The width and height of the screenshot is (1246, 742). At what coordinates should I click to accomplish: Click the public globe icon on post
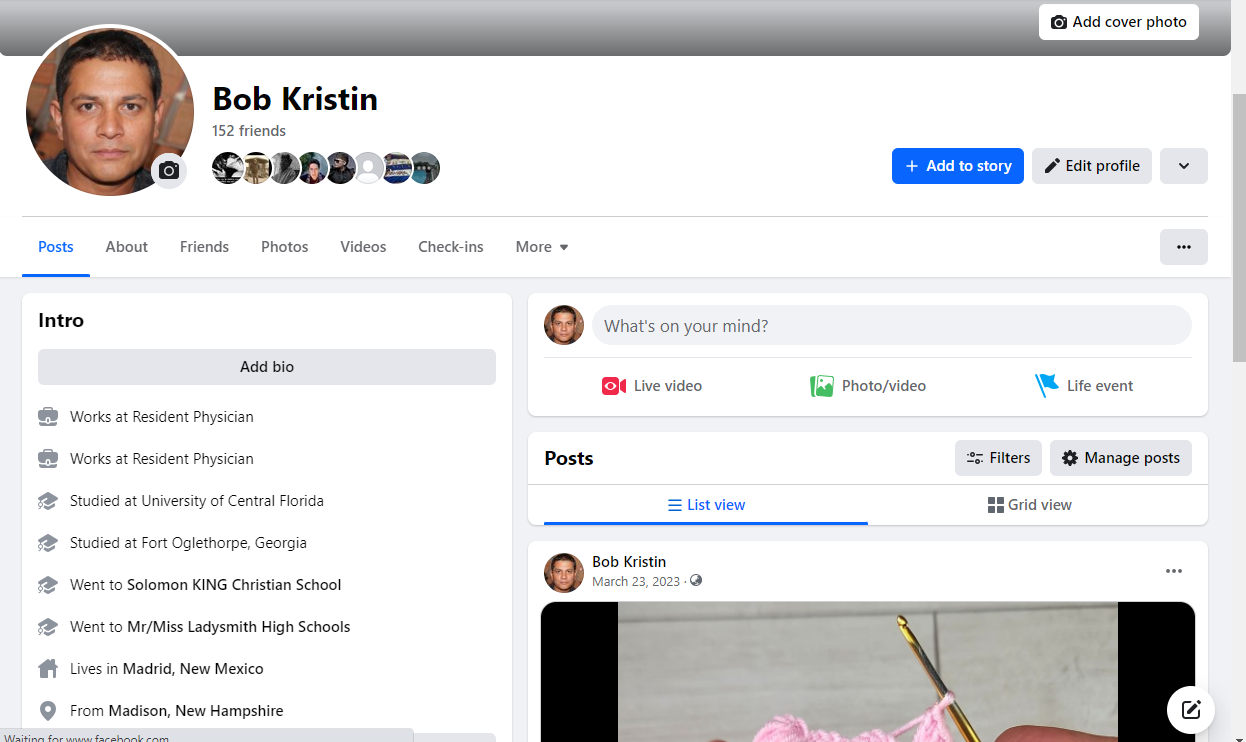coord(696,580)
